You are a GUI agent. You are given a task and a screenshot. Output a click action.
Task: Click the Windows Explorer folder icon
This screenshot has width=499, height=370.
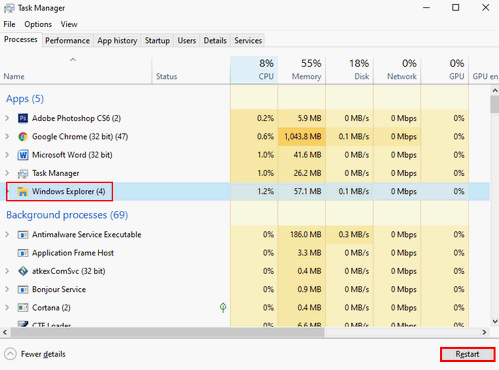(x=23, y=192)
